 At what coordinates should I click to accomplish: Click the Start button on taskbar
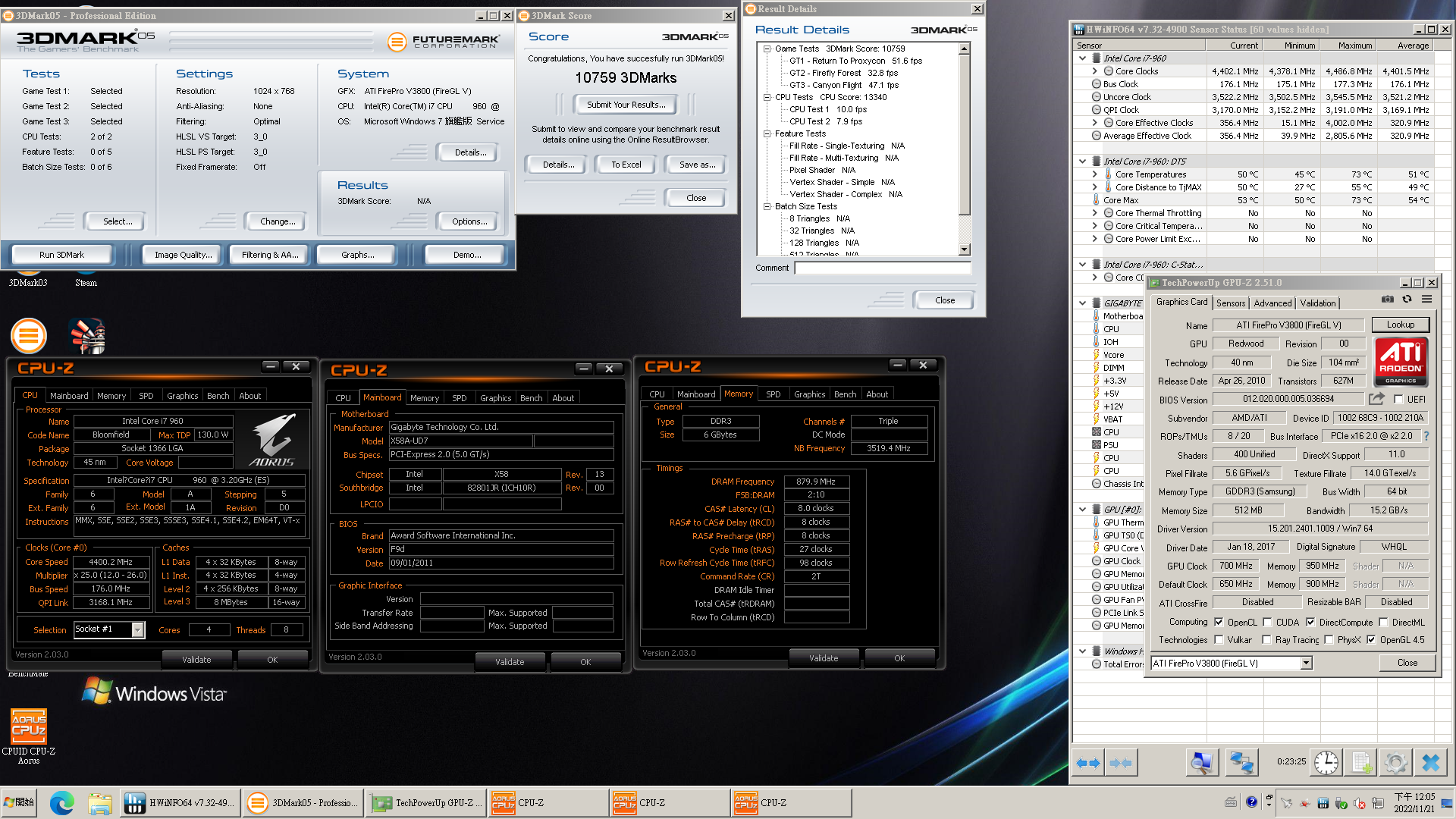point(20,802)
